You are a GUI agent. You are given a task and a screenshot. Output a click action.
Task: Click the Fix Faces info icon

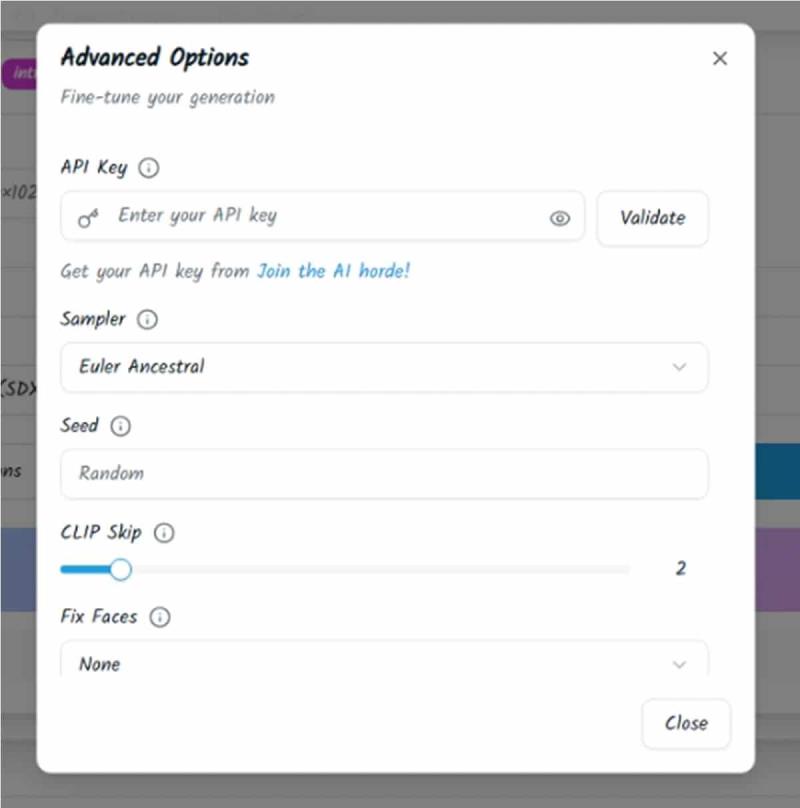click(159, 617)
